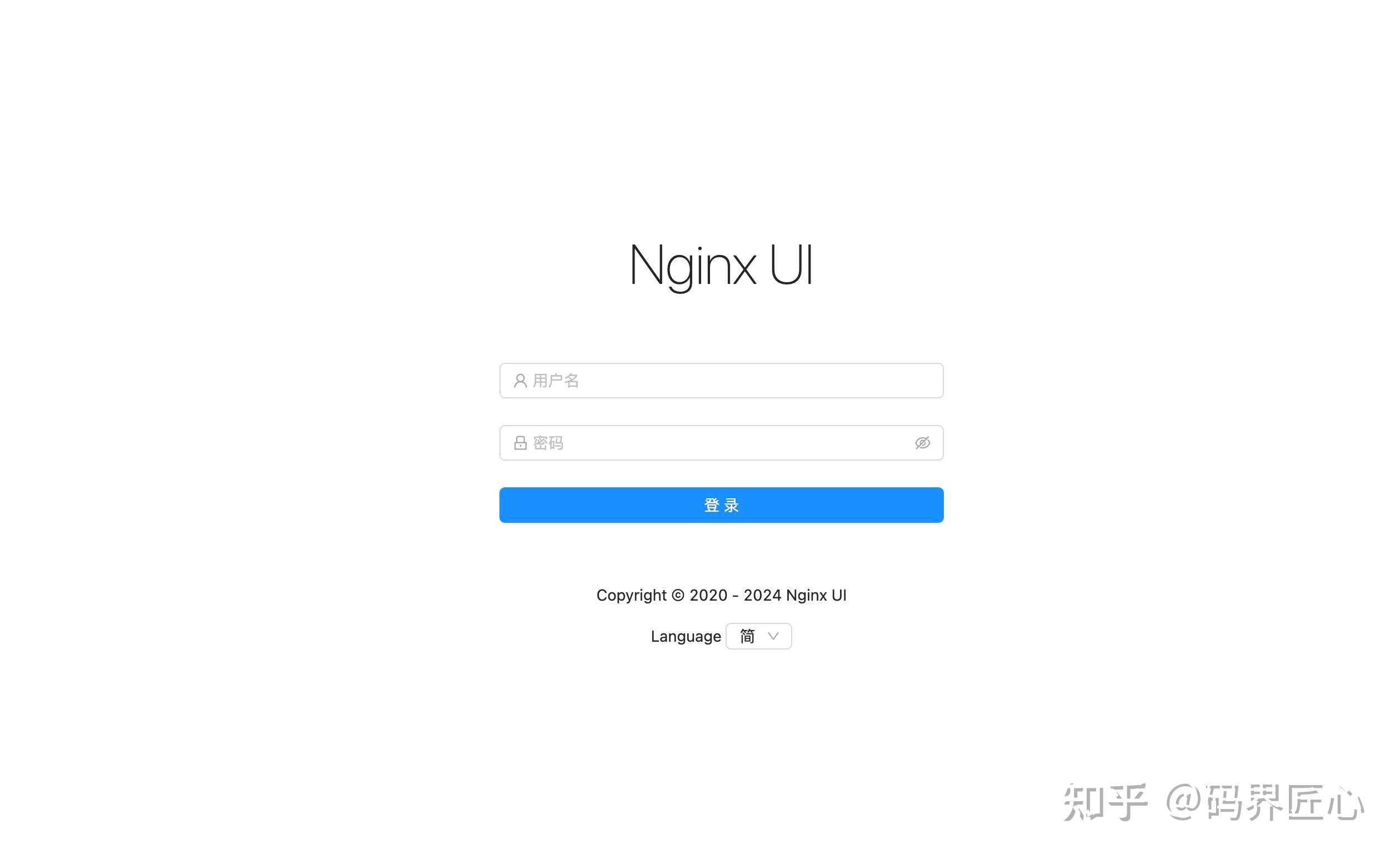
Task: Click the Nginx UI text in the copyright line
Action: (x=817, y=596)
